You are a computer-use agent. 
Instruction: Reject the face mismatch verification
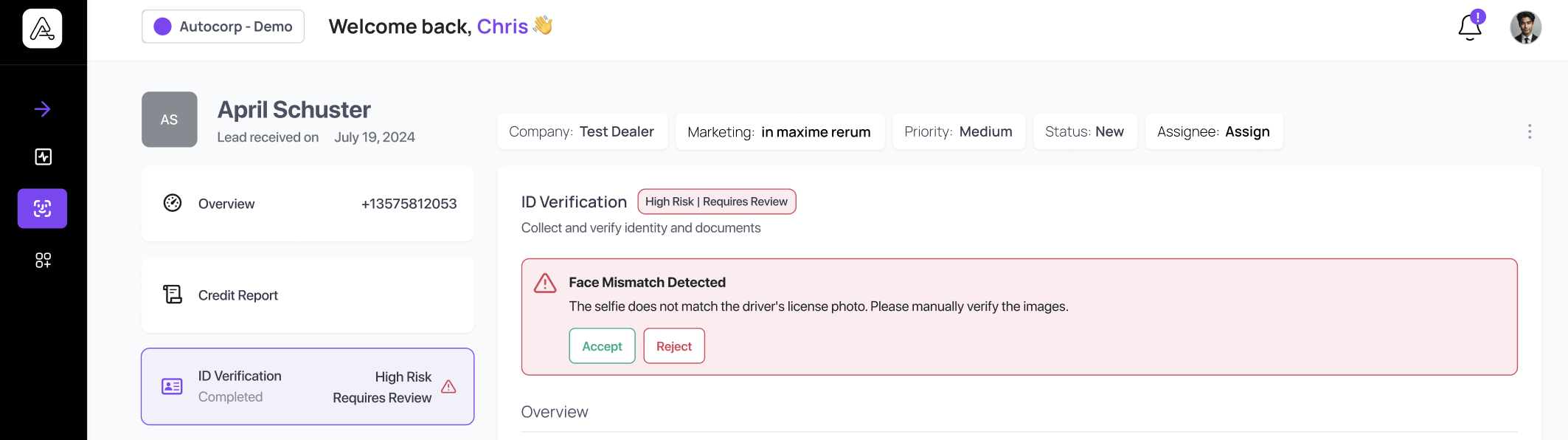(673, 346)
